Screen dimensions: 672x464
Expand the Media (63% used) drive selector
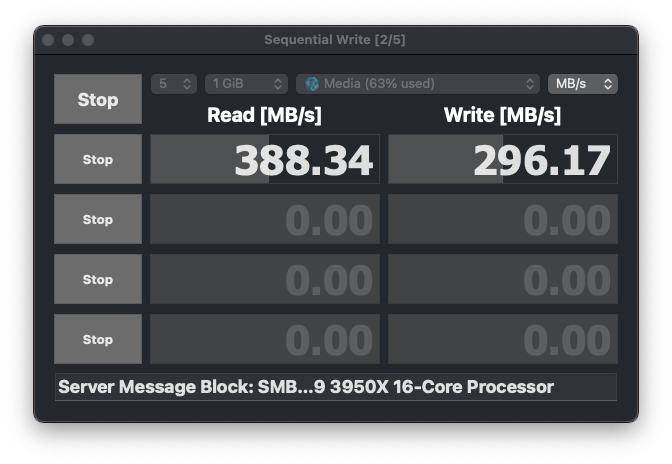418,84
